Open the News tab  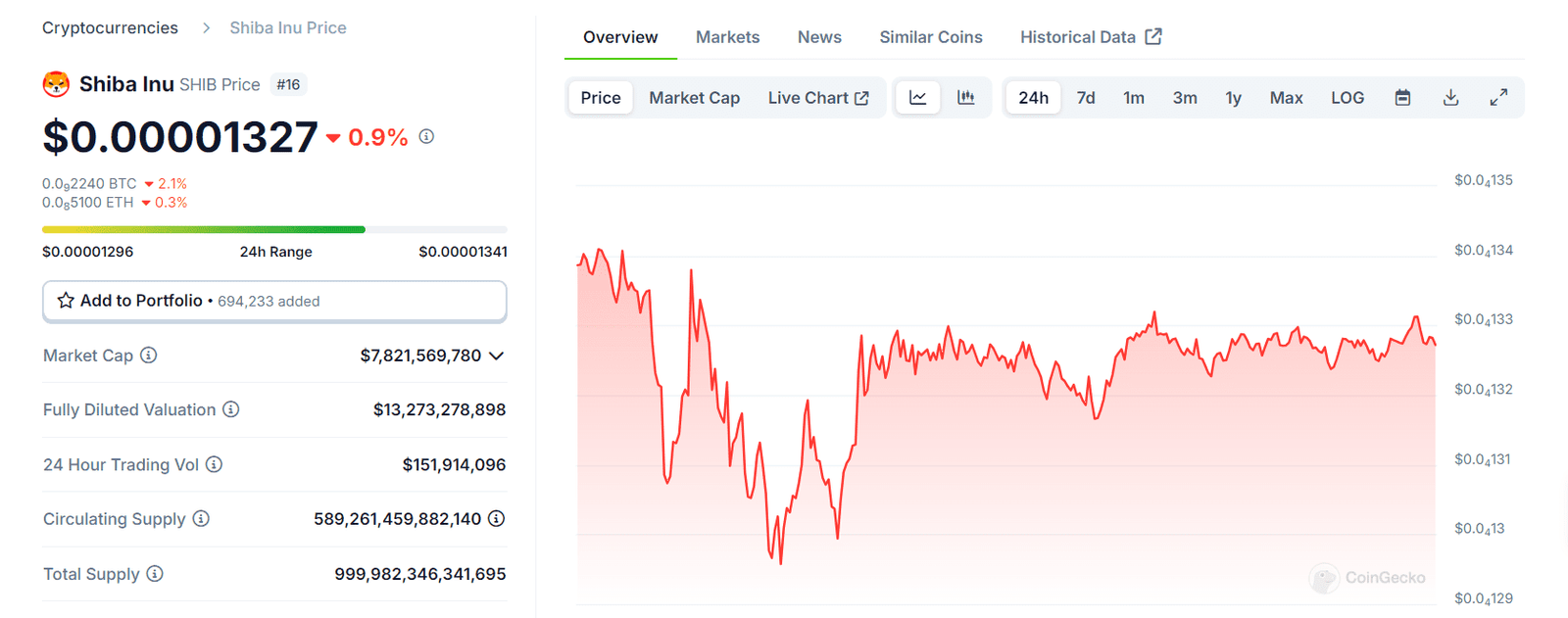tap(819, 37)
